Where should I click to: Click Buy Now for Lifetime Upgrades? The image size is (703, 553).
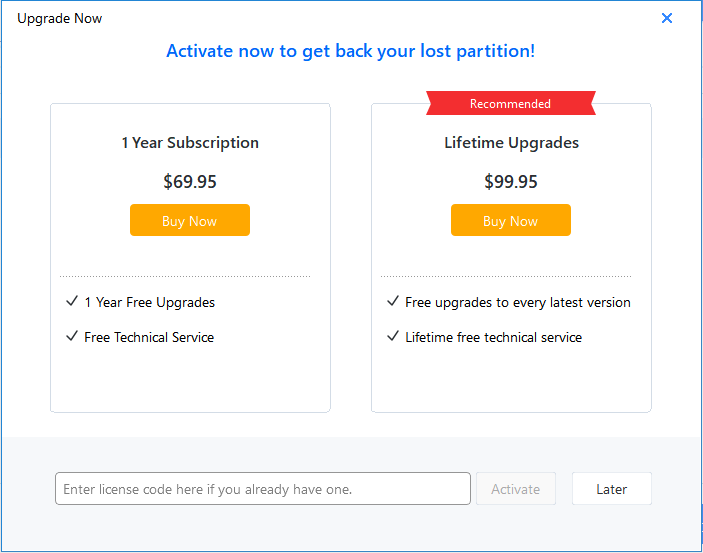pos(511,221)
